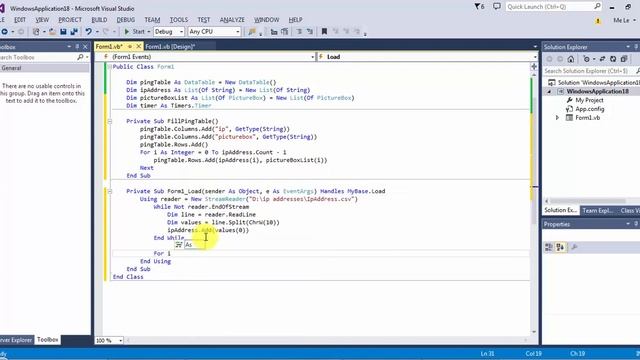
Task: Open the HELP menu
Action: 296,20
